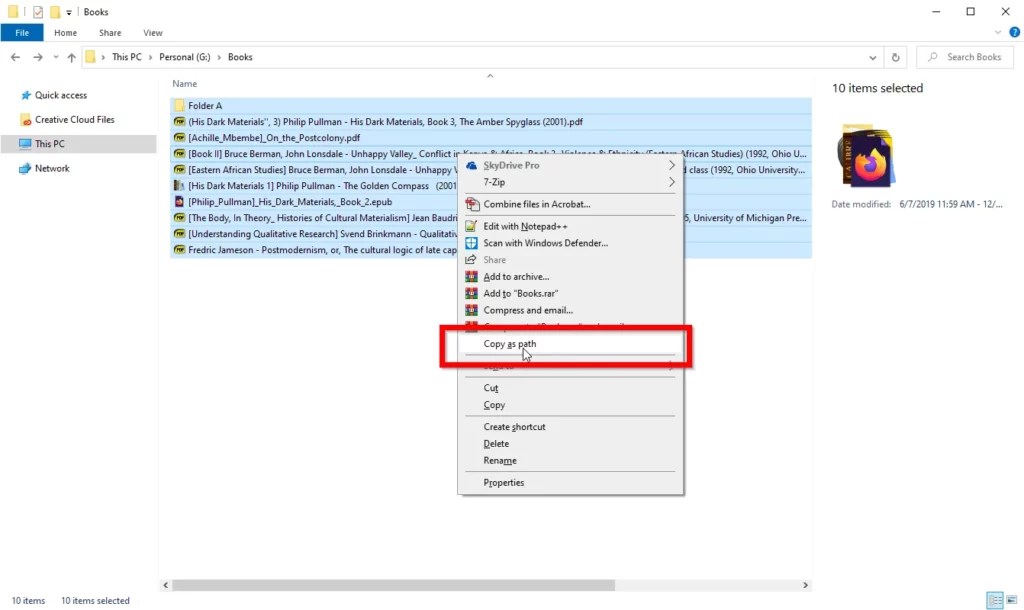Select Copy as path from the context menu

tap(509, 343)
